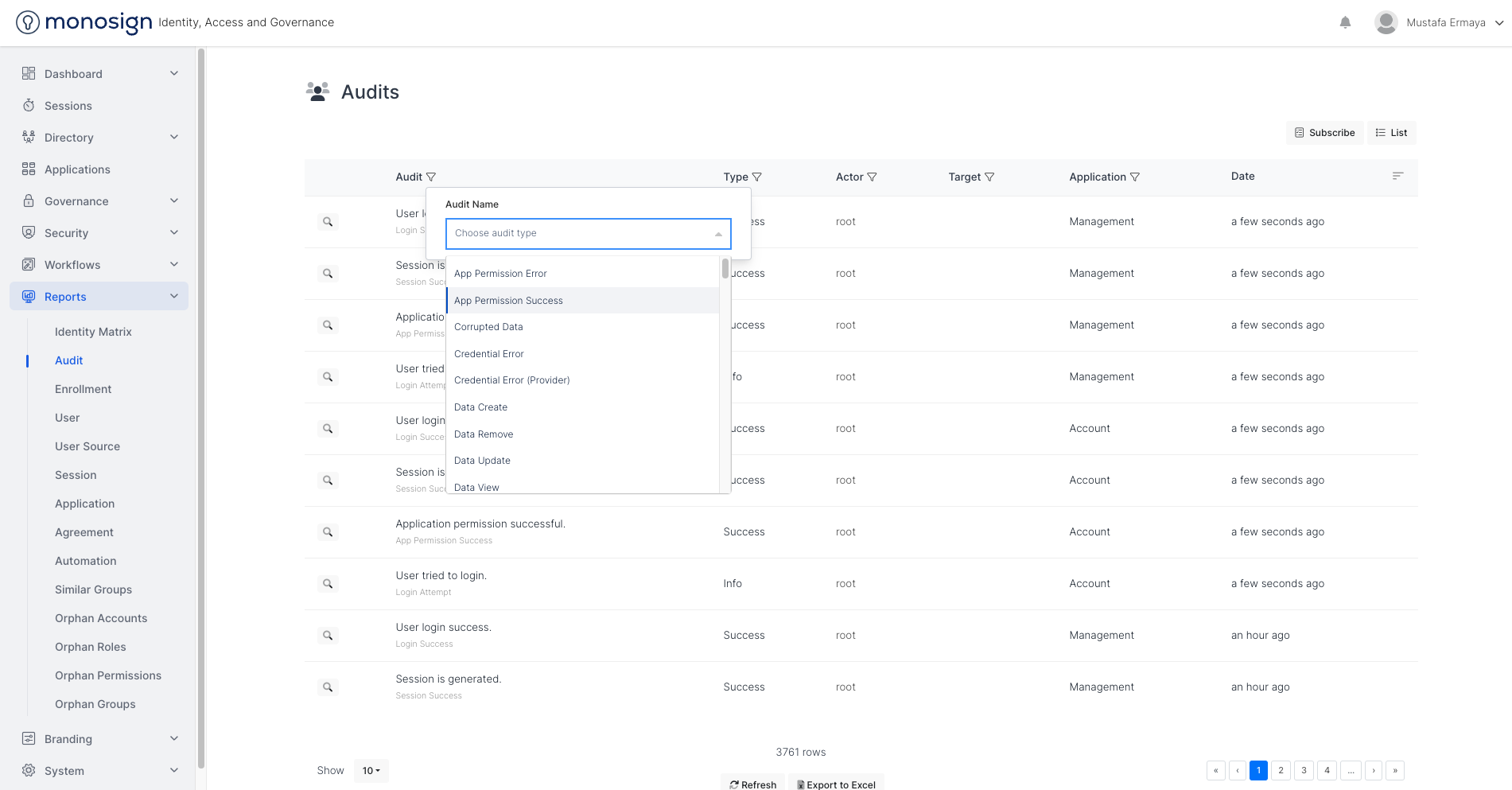Click the Choose audit type input field

(x=581, y=234)
